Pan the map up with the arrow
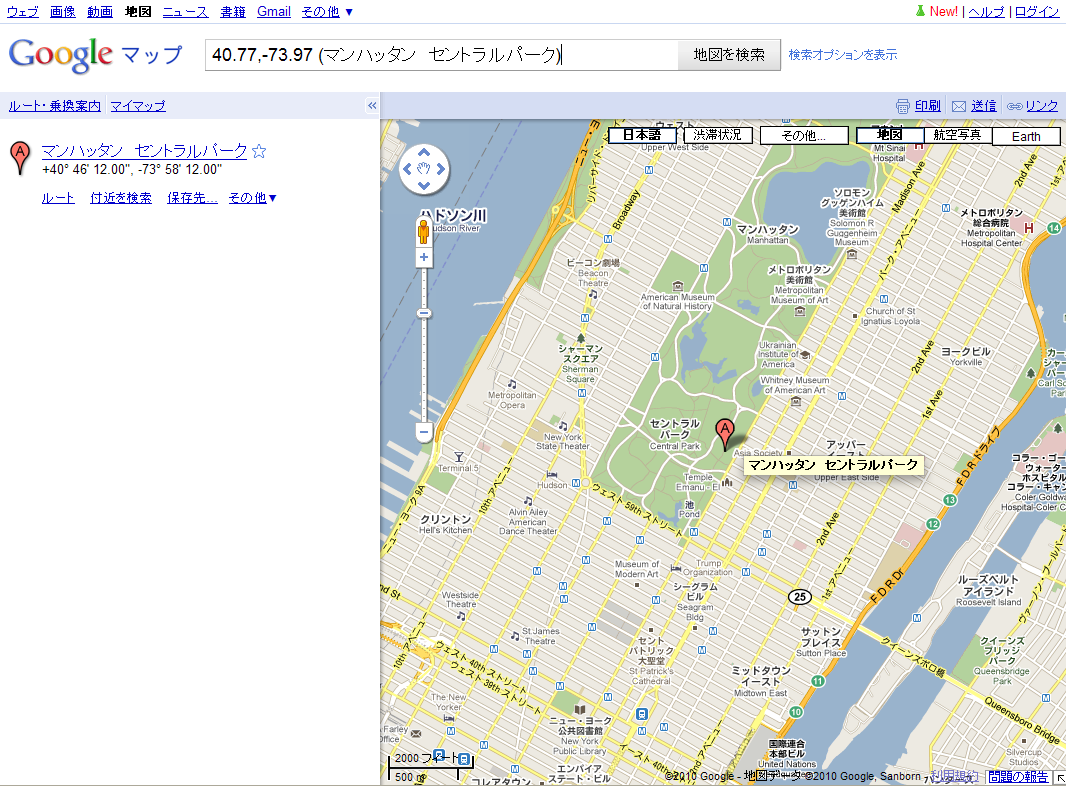The width and height of the screenshot is (1066, 787). [x=424, y=152]
